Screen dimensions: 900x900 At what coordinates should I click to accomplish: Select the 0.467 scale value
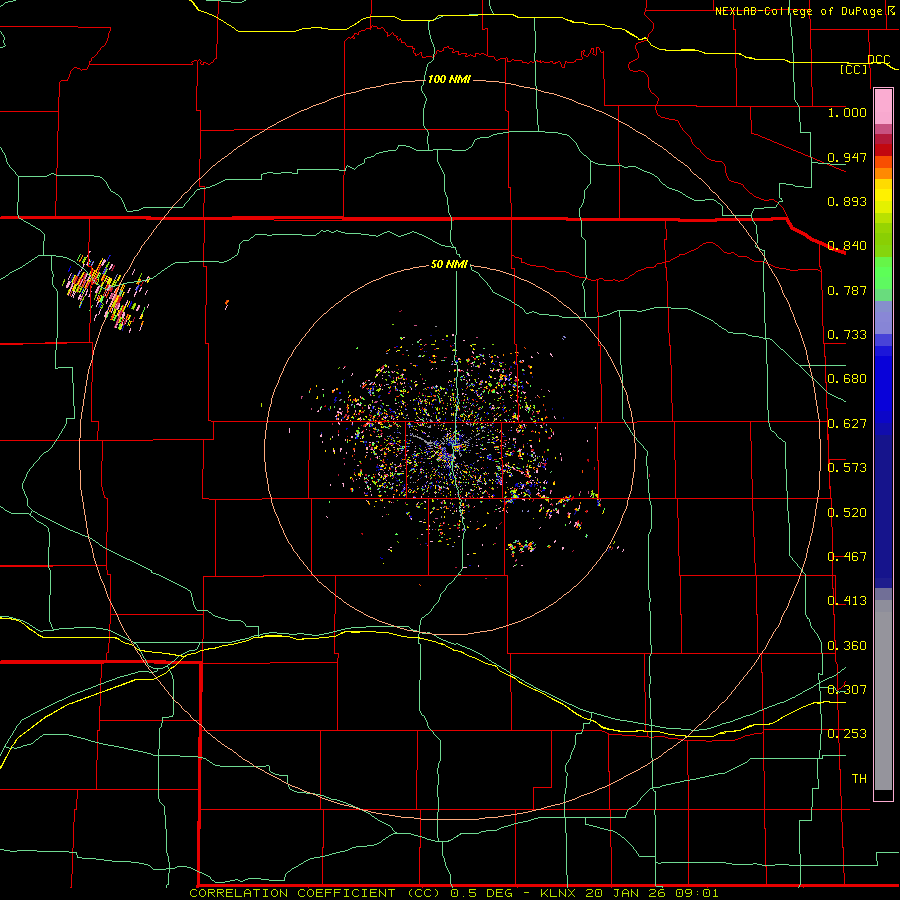[x=847, y=556]
